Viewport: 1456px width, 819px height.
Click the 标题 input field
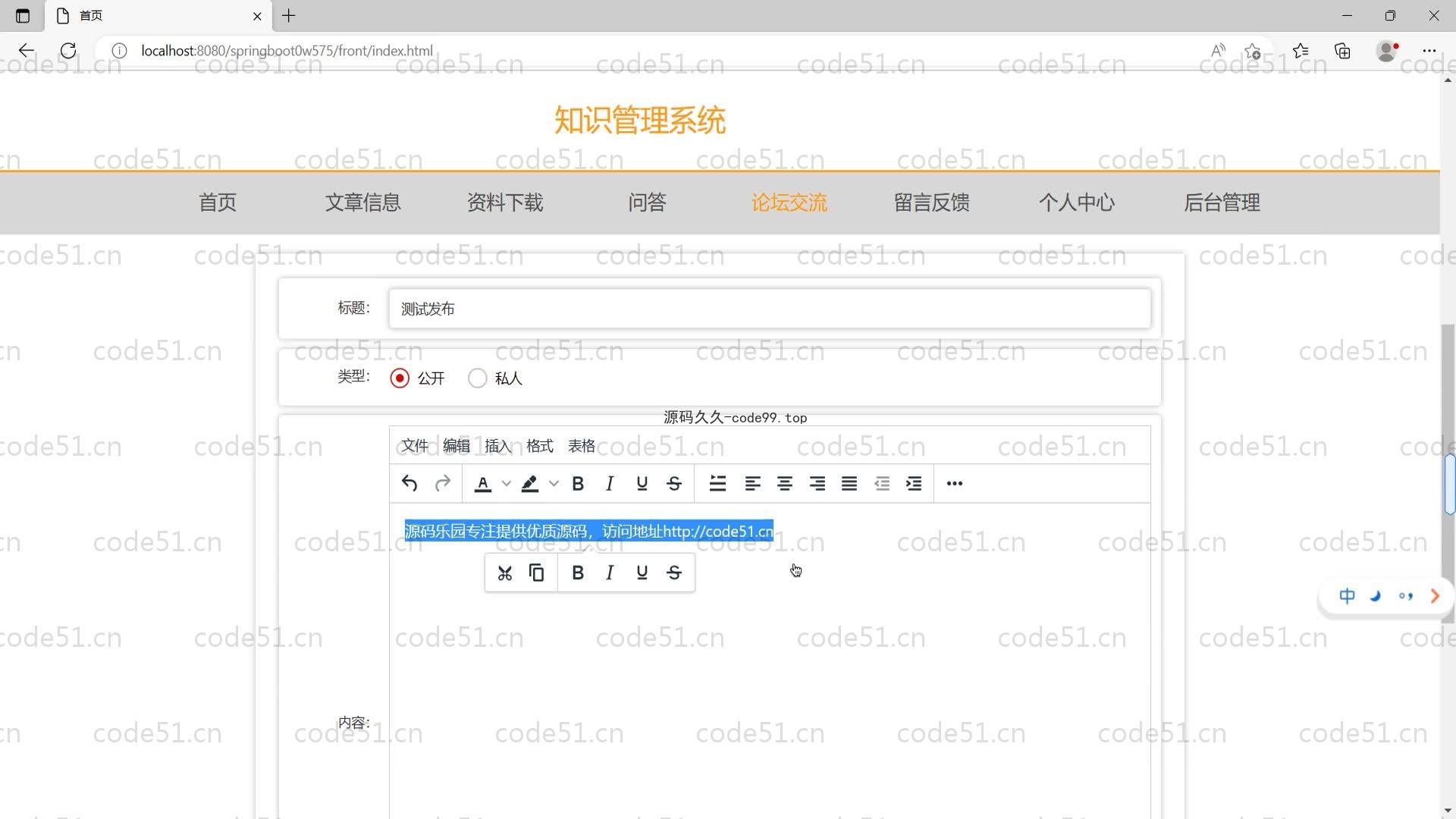click(770, 309)
